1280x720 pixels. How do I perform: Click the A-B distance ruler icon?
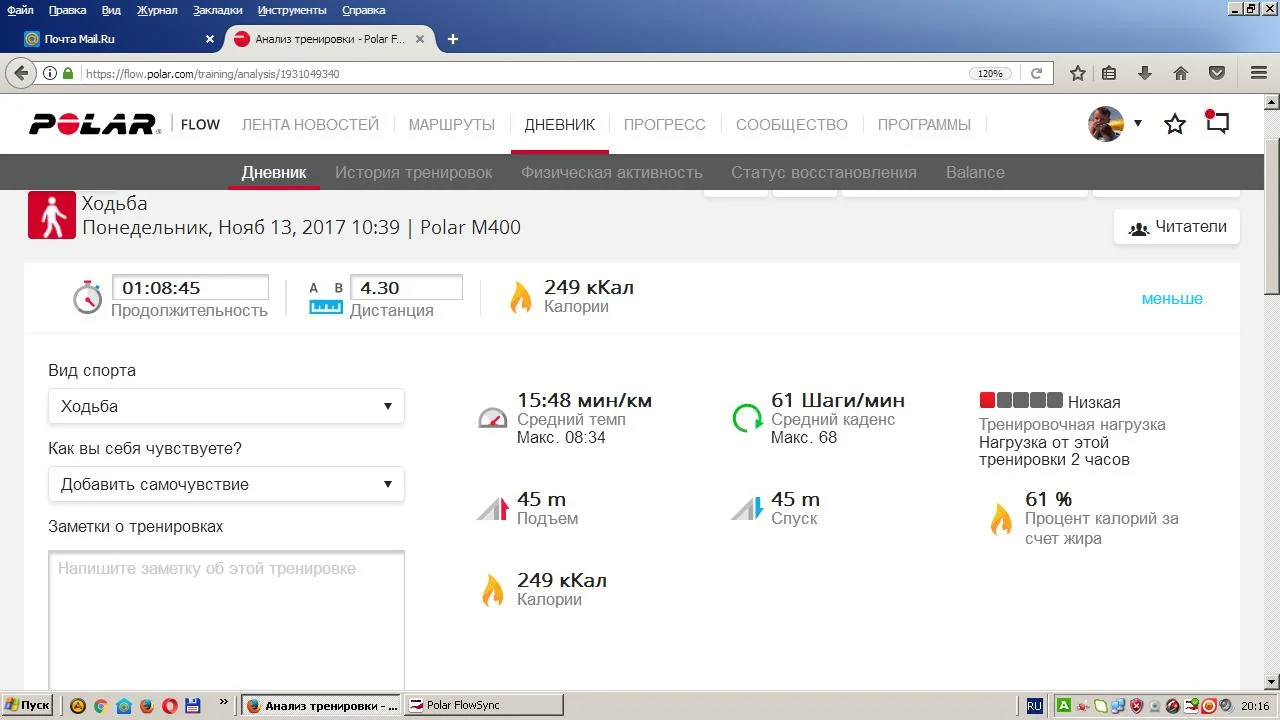(x=326, y=298)
